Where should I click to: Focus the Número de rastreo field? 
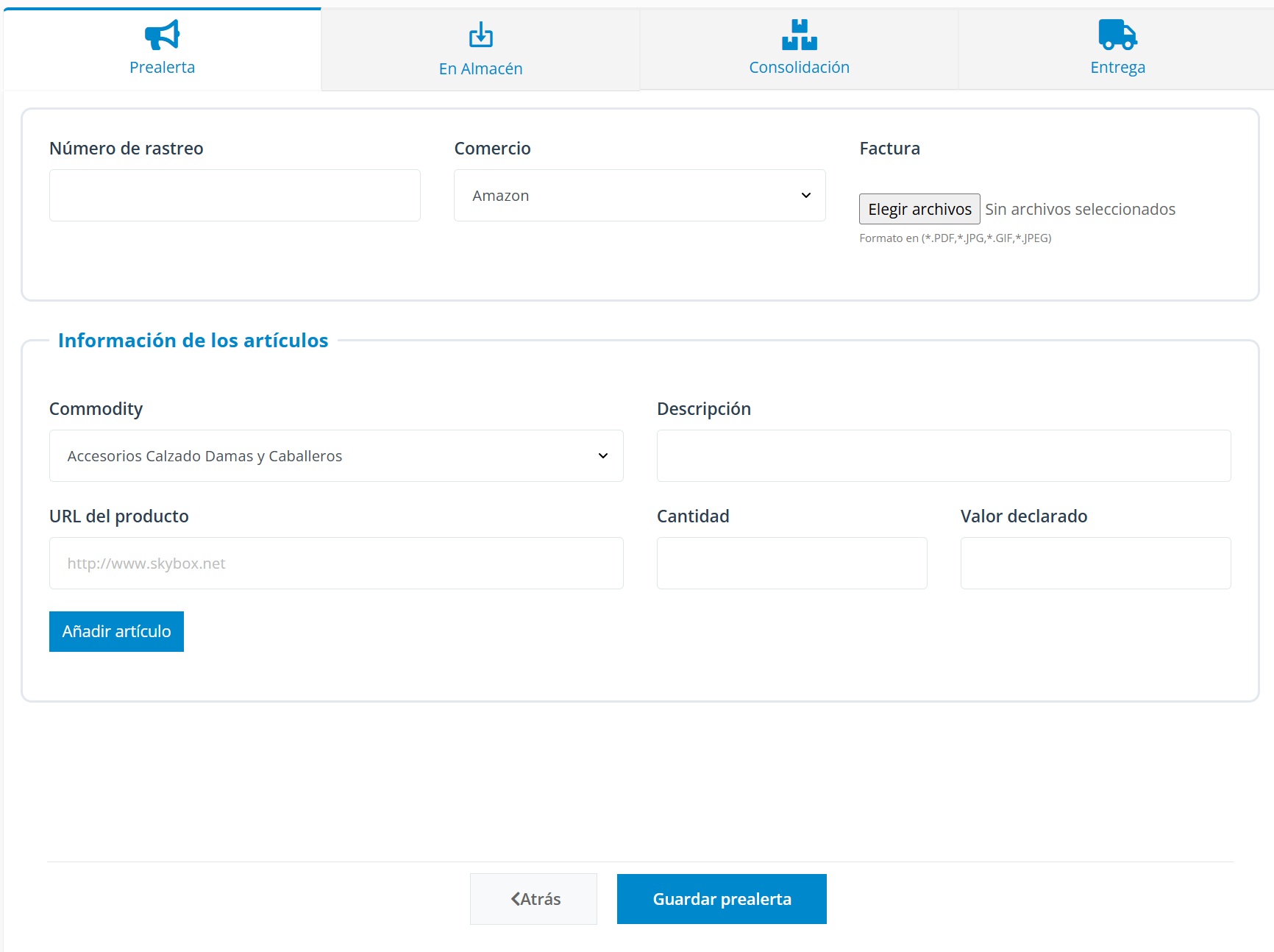pyautogui.click(x=235, y=196)
